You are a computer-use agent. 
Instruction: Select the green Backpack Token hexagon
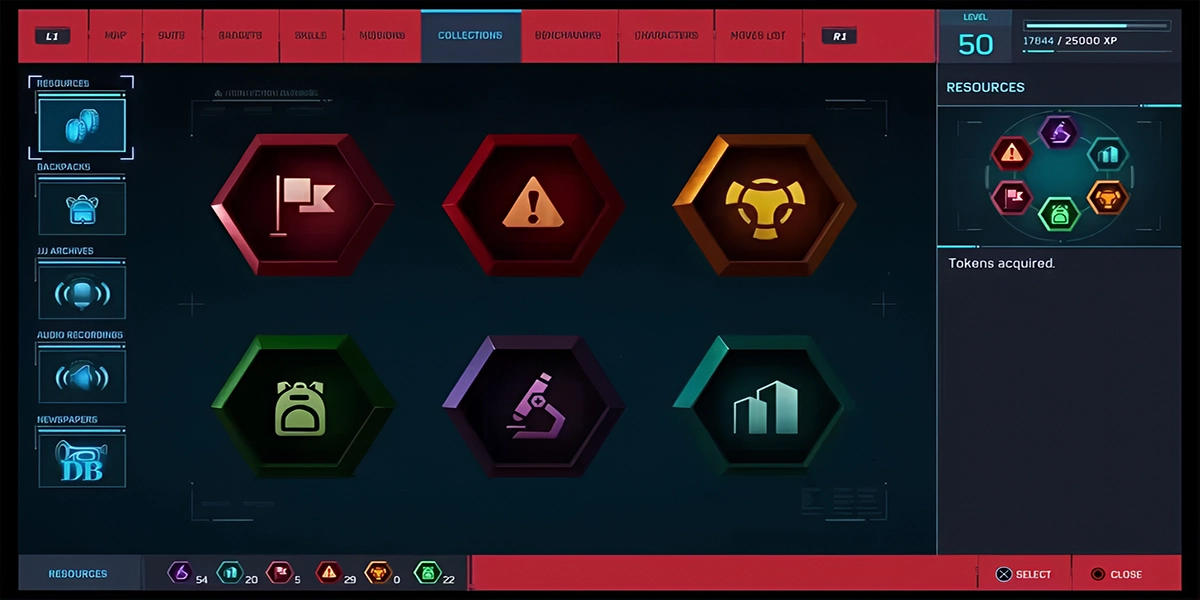[303, 406]
